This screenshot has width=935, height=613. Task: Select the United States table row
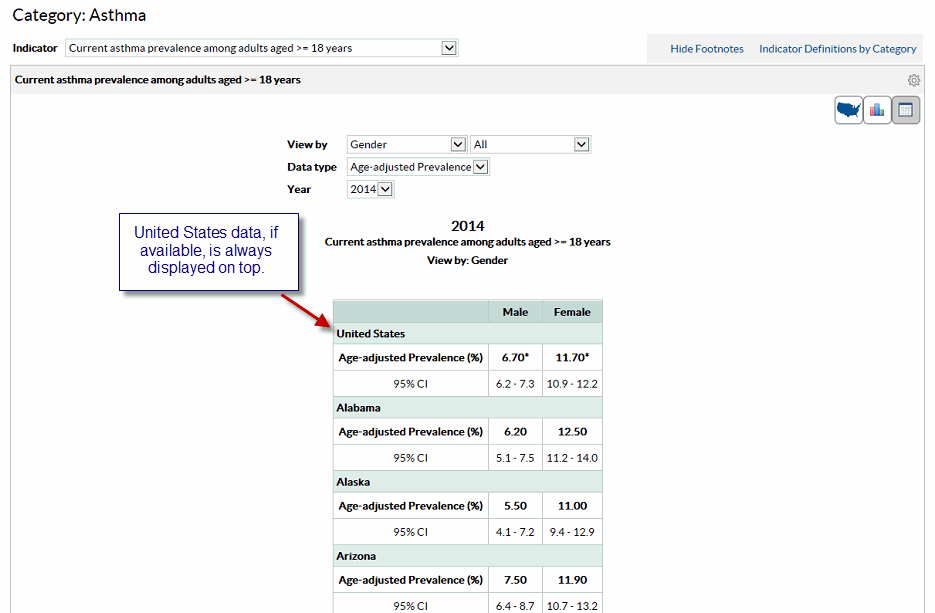point(410,333)
